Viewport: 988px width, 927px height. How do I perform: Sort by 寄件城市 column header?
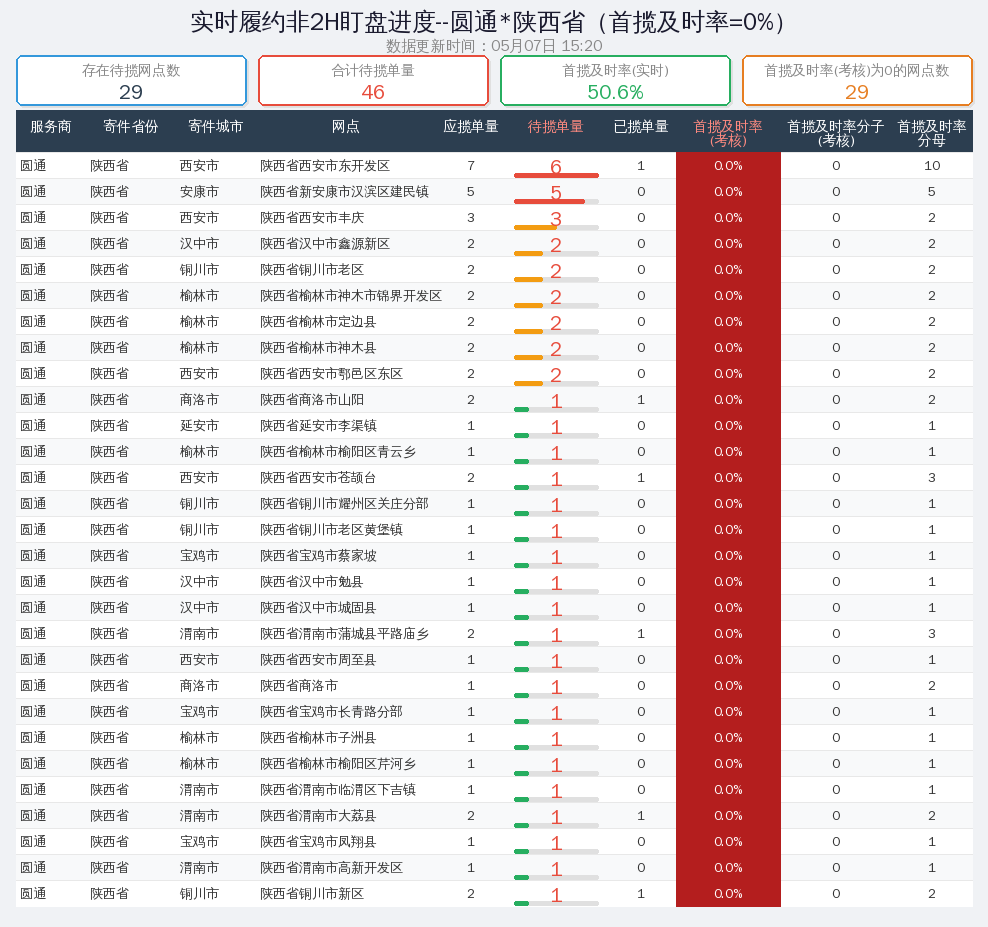(x=215, y=127)
